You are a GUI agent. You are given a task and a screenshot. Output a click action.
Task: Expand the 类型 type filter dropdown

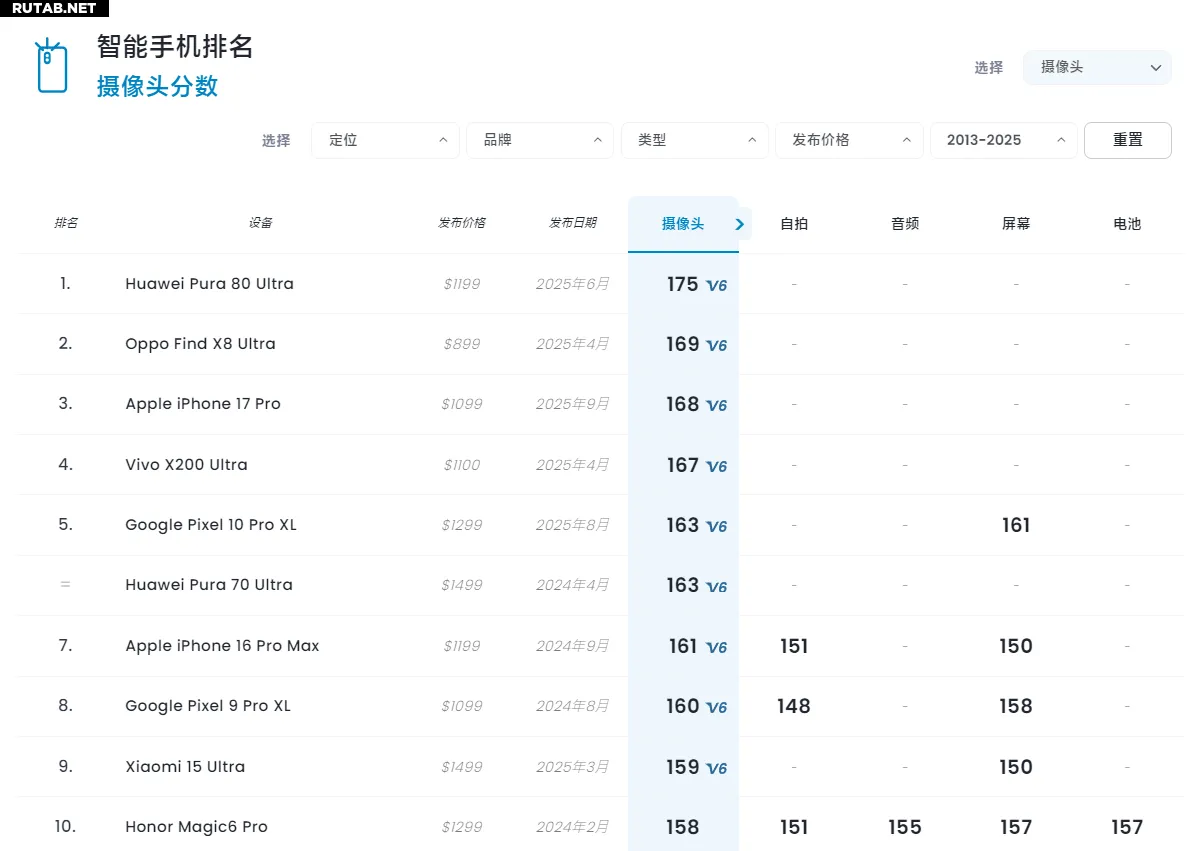tap(695, 140)
